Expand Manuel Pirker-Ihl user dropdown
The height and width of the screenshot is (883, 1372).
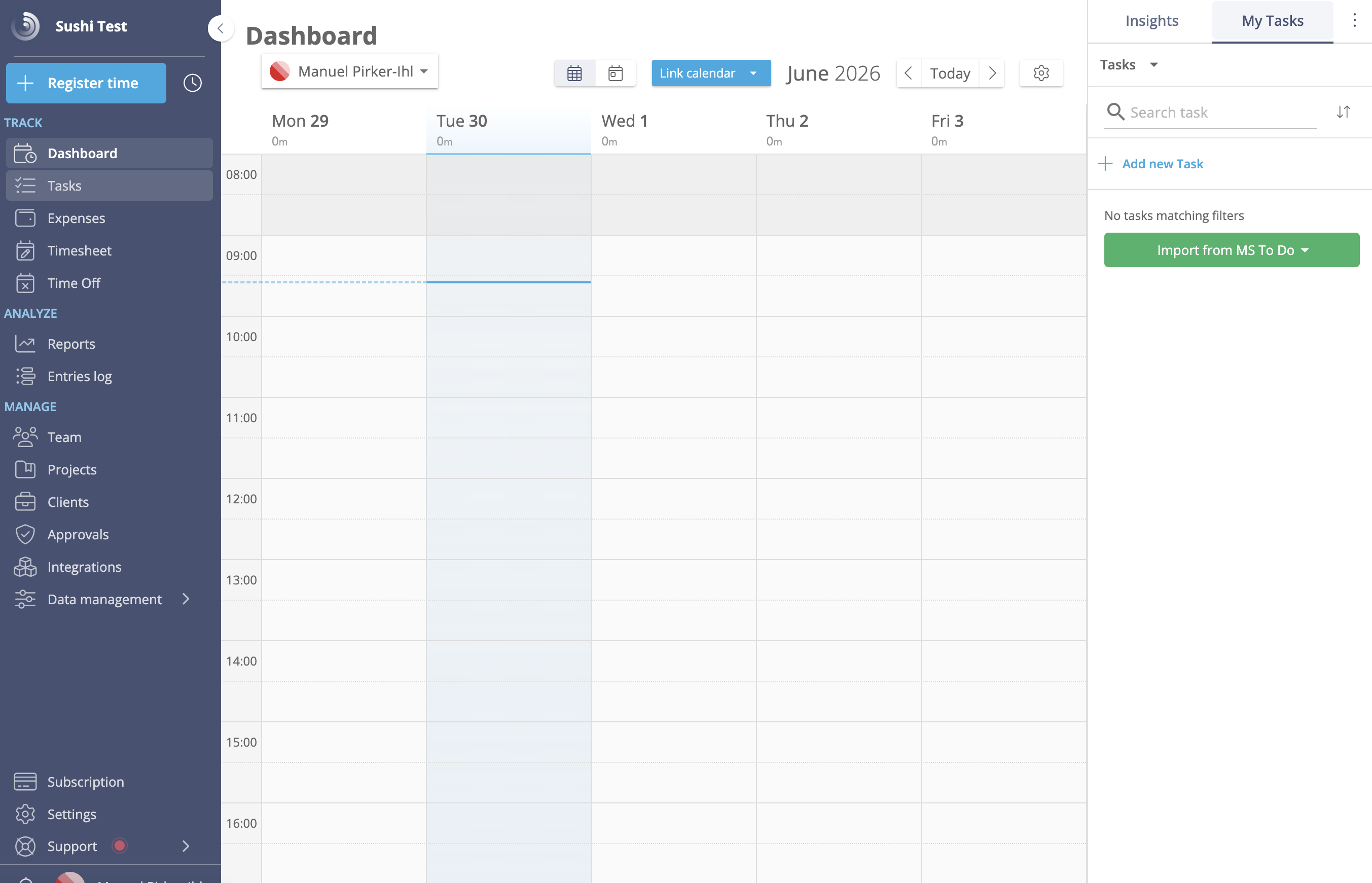pos(350,71)
